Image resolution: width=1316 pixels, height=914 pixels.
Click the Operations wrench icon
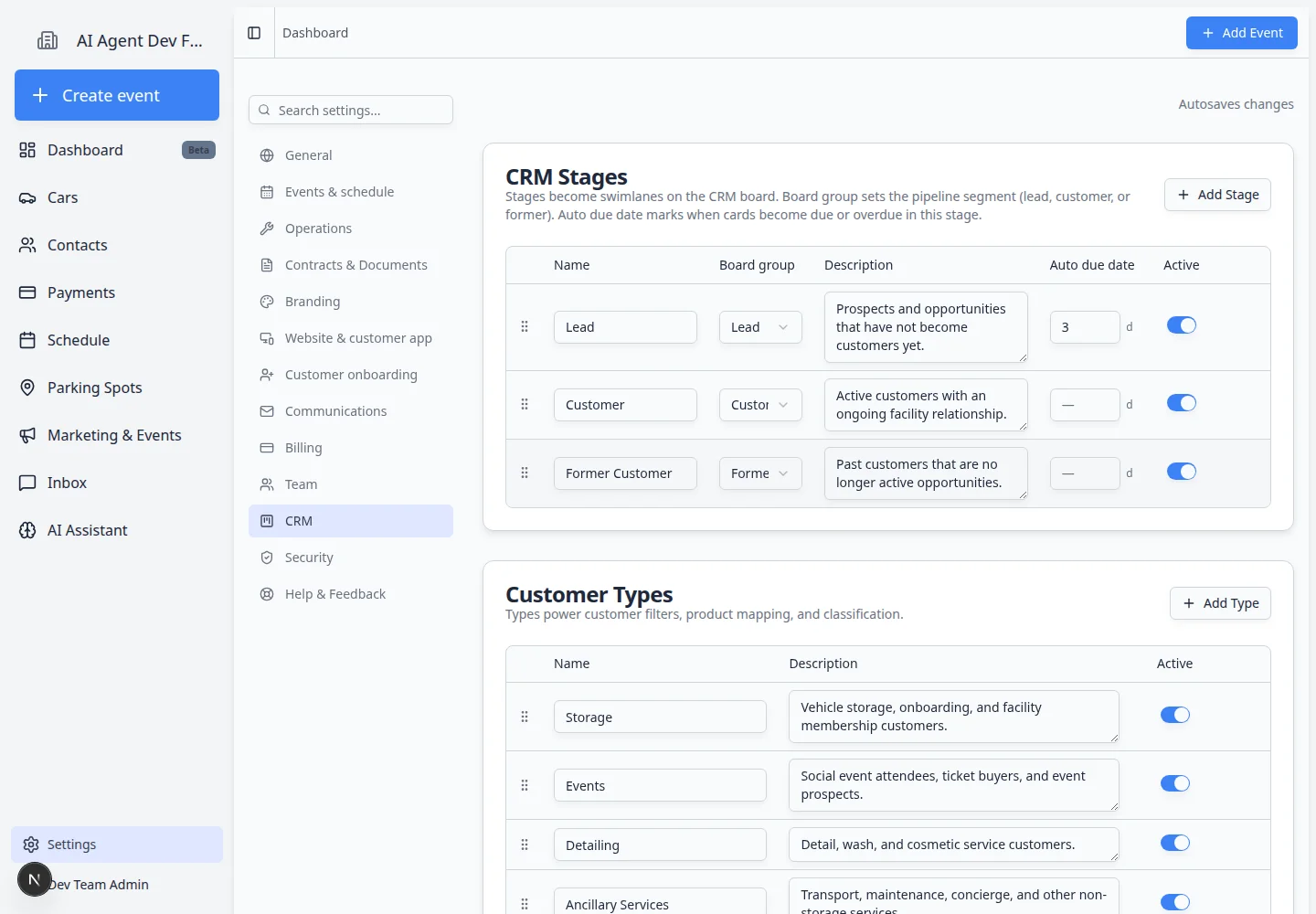[267, 228]
